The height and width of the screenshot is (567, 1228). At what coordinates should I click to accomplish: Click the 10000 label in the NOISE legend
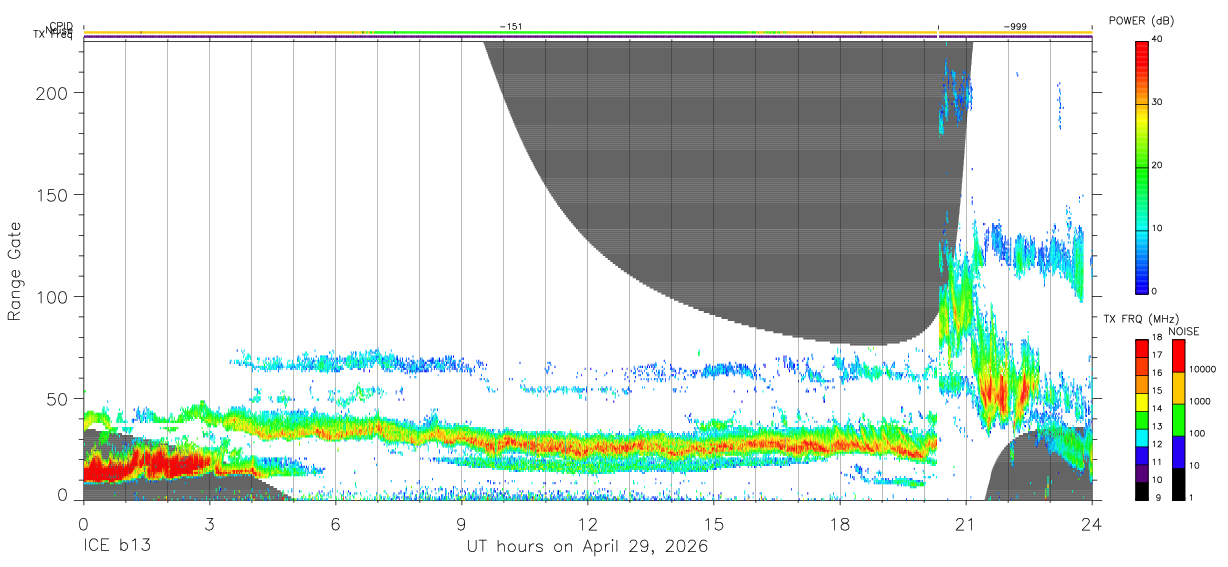point(1204,370)
